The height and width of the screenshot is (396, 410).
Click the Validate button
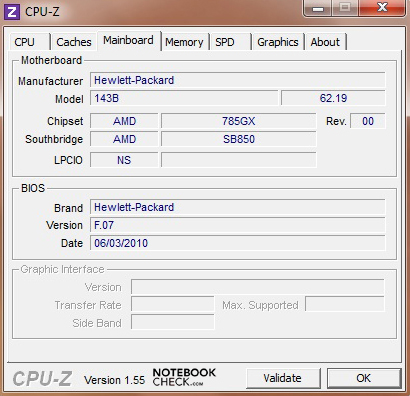[283, 378]
